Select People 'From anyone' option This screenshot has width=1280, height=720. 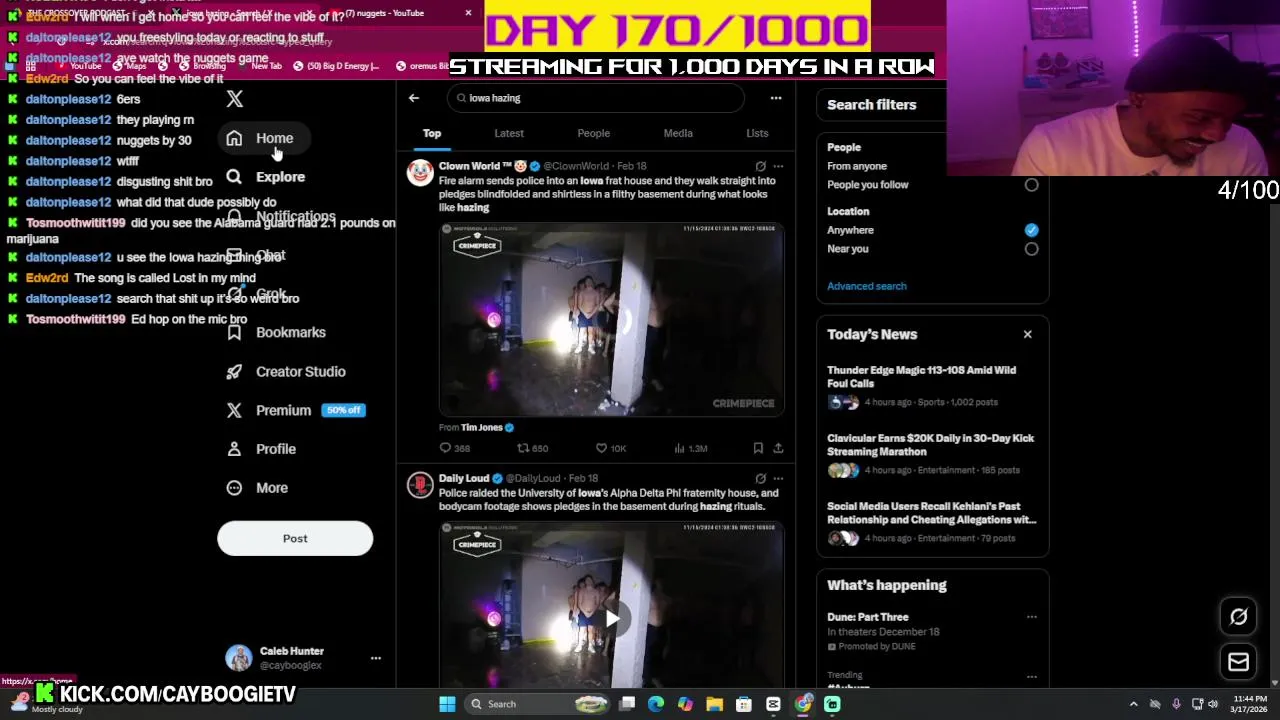857,166
